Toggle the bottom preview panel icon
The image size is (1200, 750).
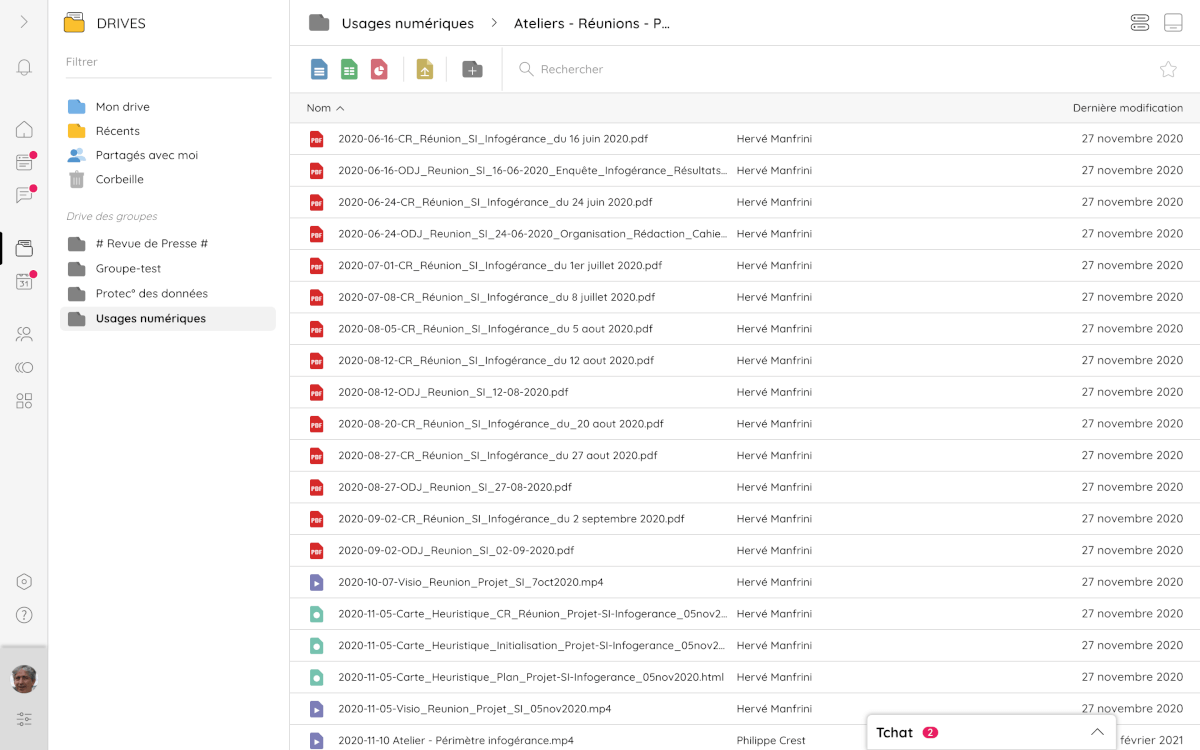(1173, 23)
